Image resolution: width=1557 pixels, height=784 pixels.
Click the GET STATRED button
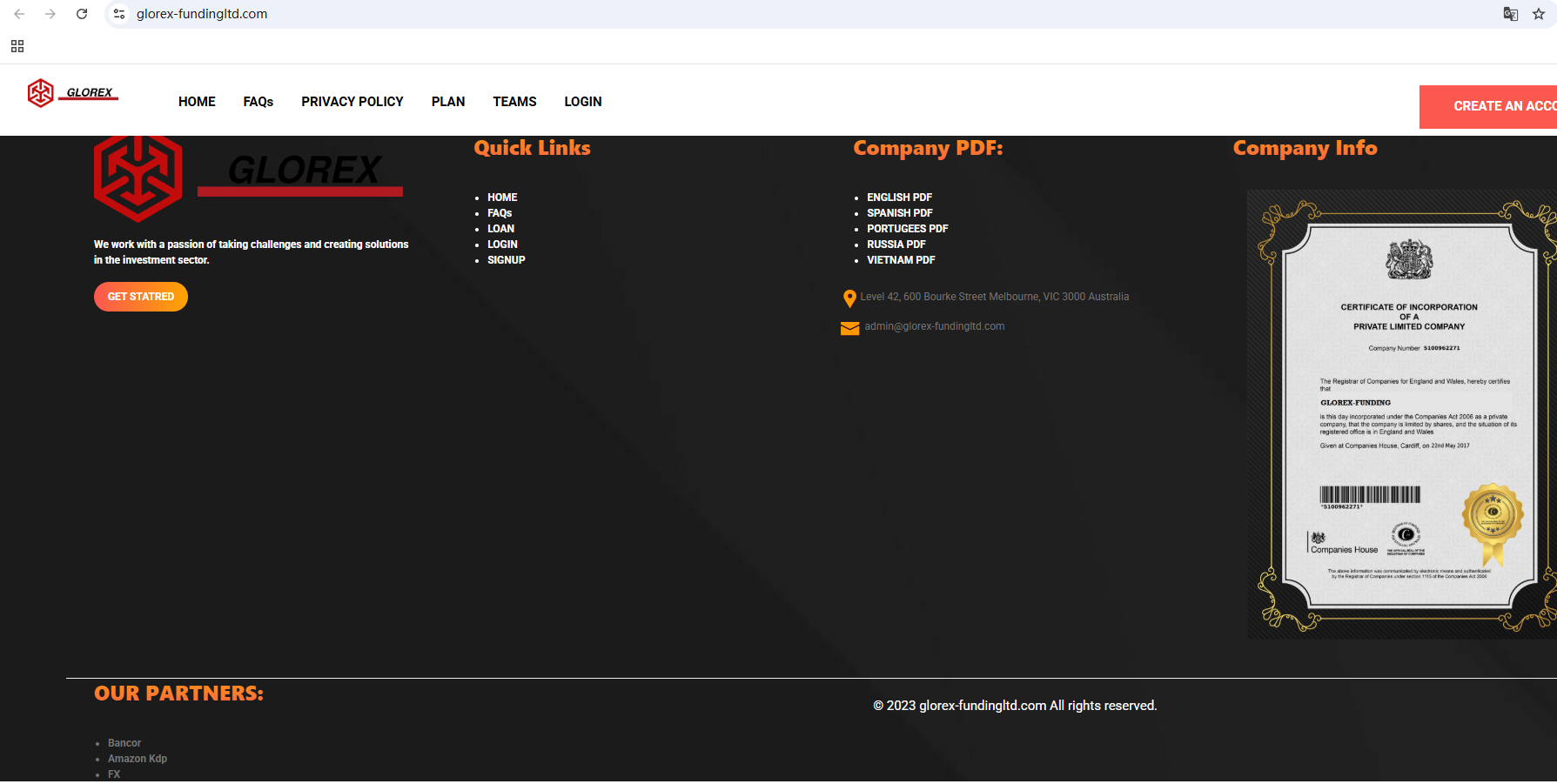coord(141,297)
